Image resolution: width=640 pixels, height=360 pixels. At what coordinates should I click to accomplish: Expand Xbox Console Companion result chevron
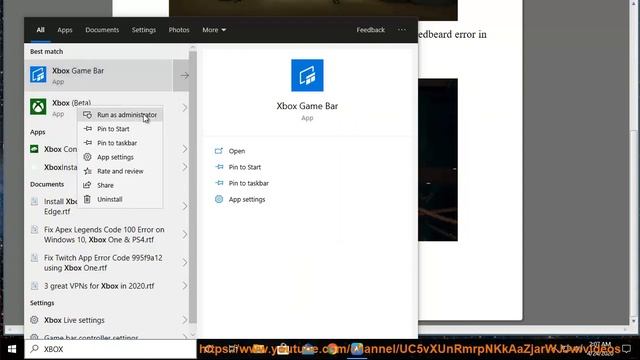coord(184,149)
